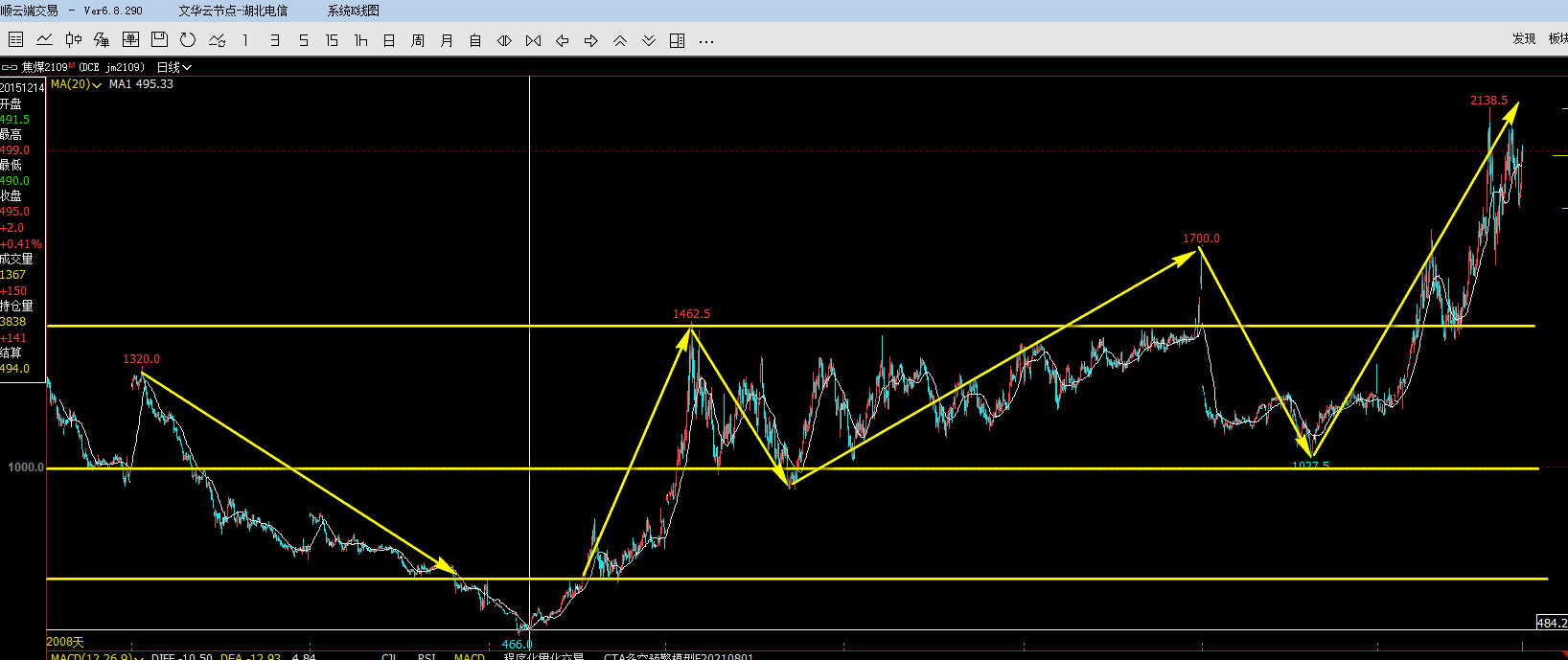Select the 15-minute period button
The height and width of the screenshot is (660, 1568).
pyautogui.click(x=332, y=40)
